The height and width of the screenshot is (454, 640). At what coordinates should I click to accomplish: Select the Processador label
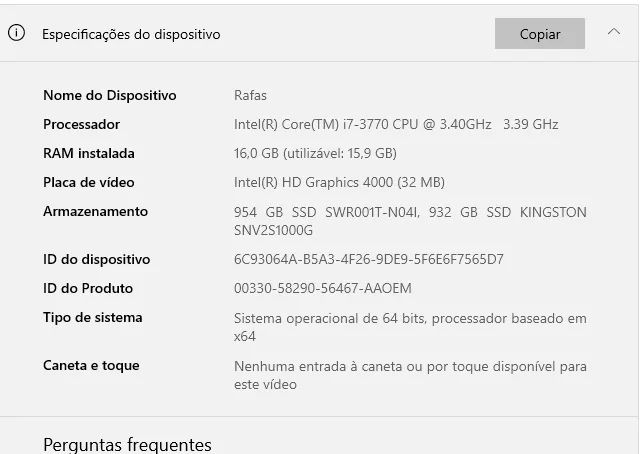pyautogui.click(x=81, y=125)
